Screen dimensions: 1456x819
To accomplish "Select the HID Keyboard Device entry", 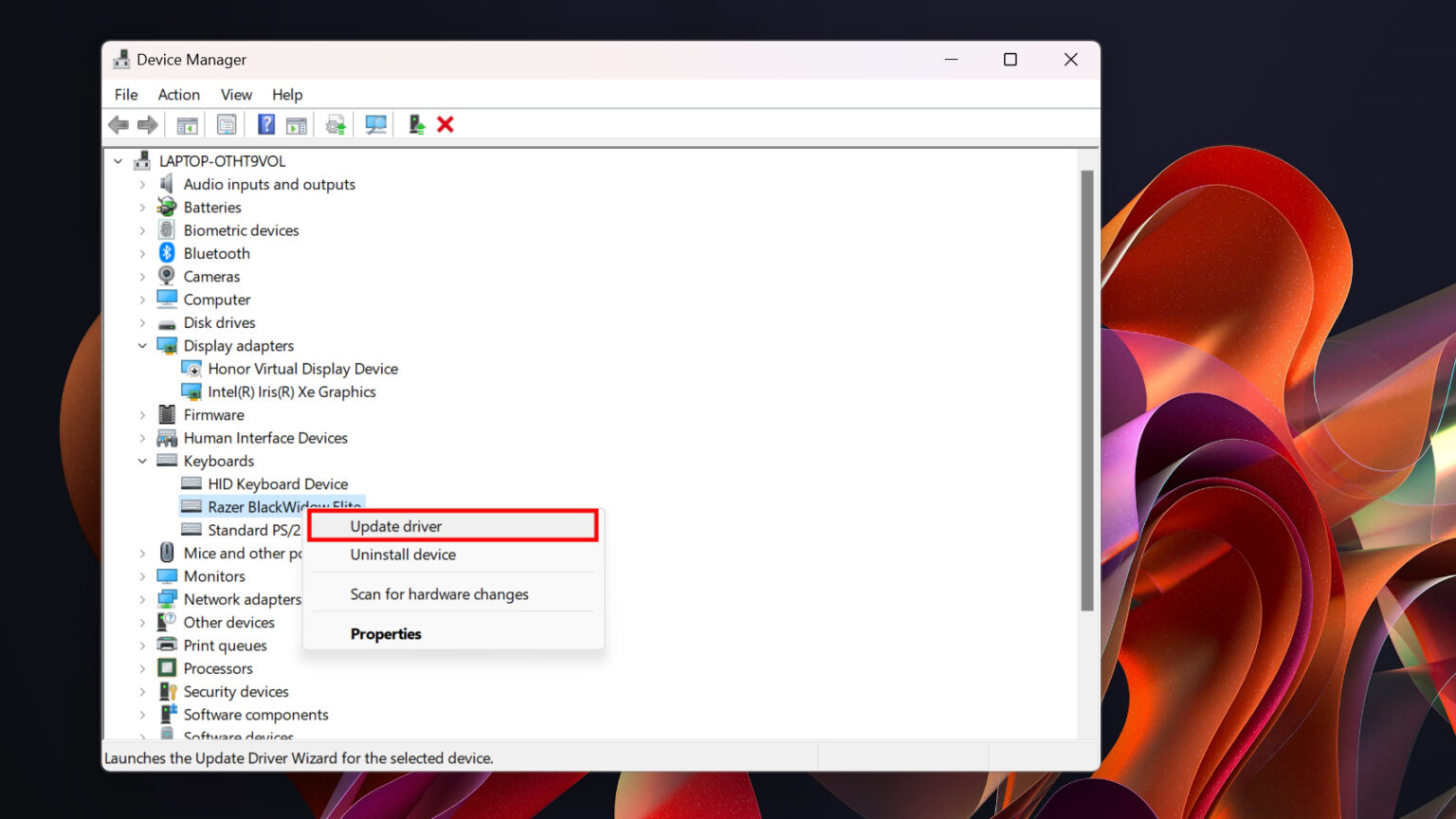I will point(278,483).
